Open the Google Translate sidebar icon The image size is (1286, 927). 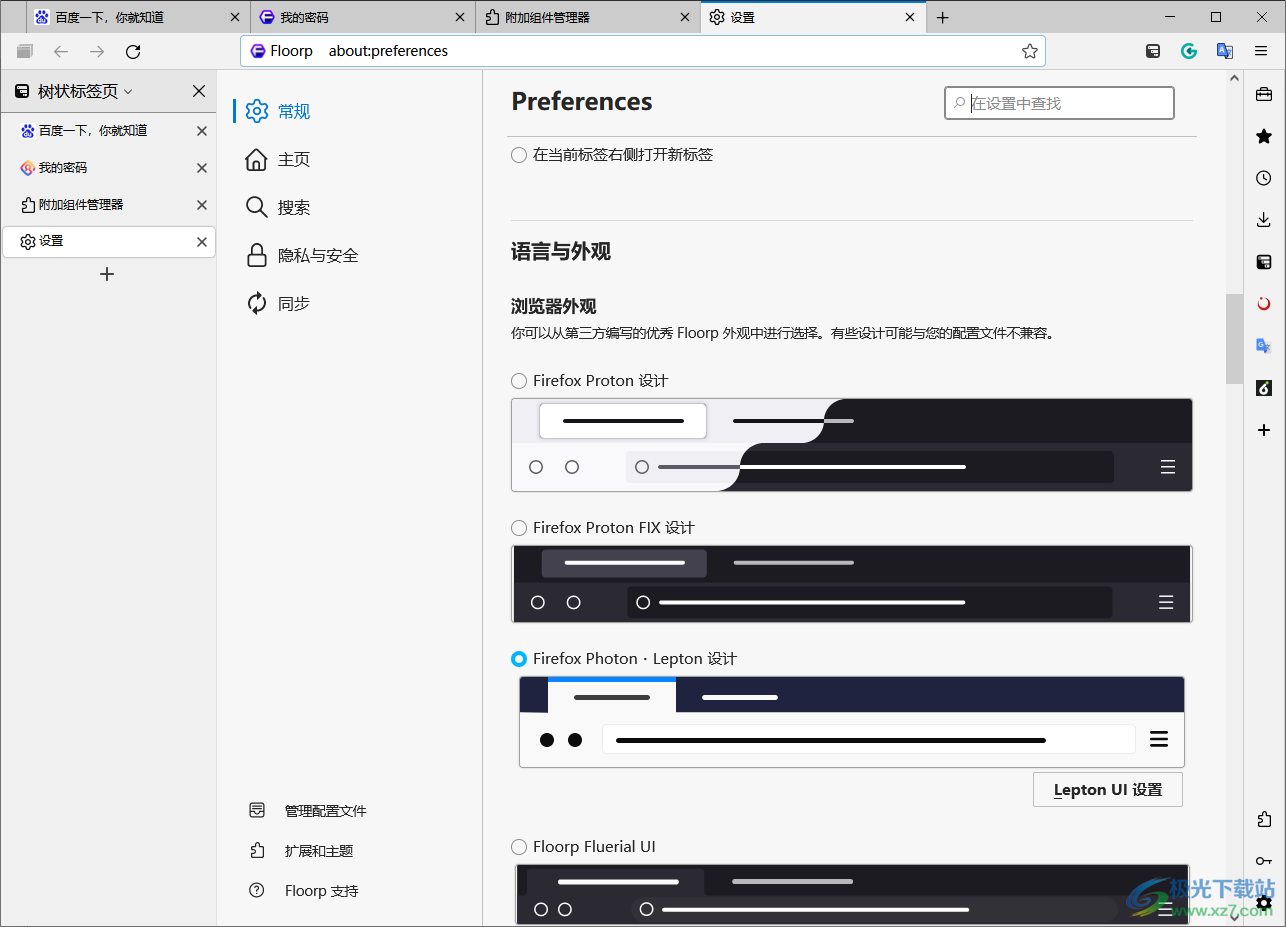(1263, 344)
